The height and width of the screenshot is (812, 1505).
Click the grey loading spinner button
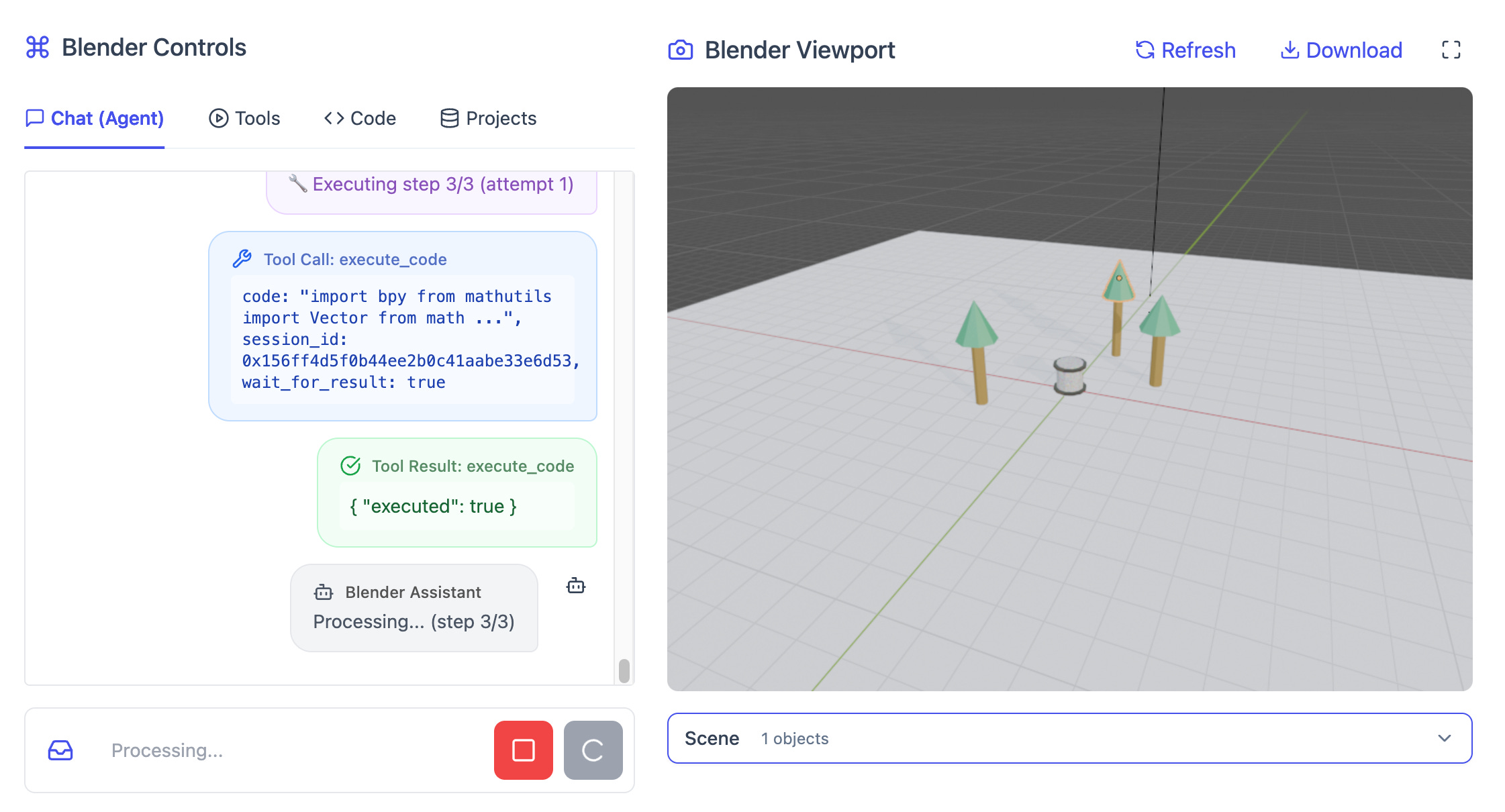click(593, 750)
